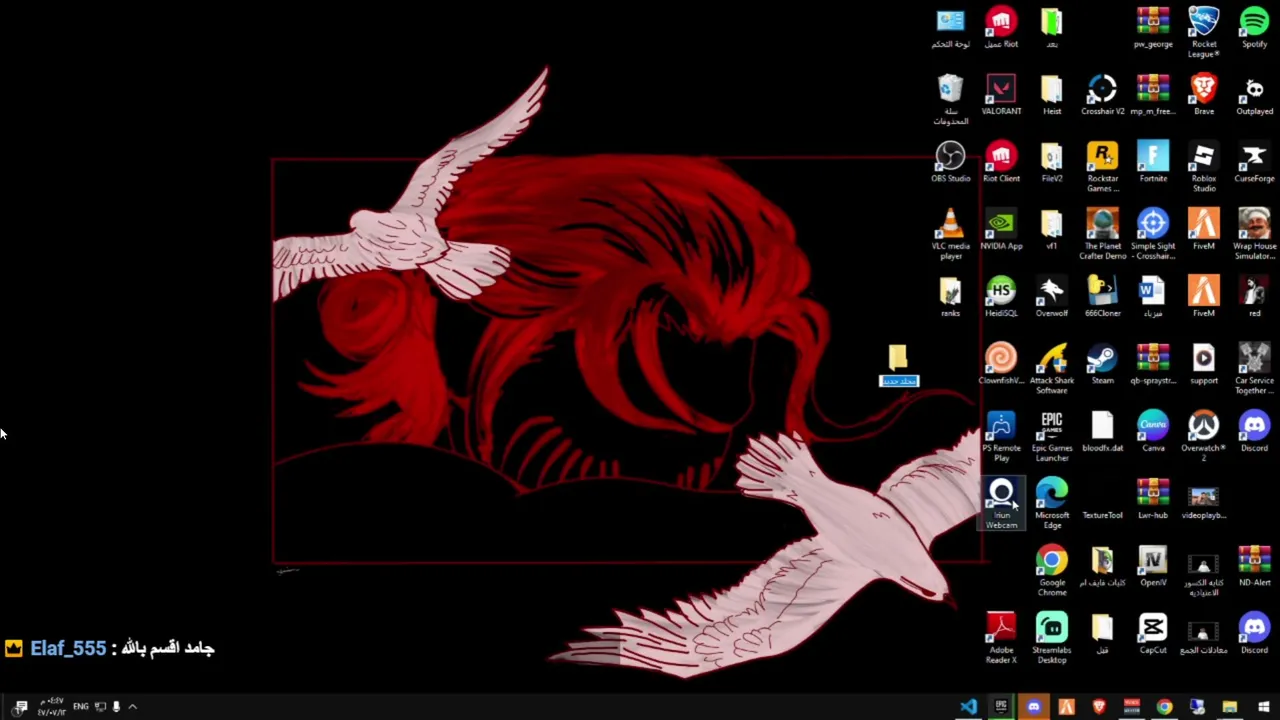1280x720 pixels.
Task: Select the vf1 folder
Action: point(1052,230)
